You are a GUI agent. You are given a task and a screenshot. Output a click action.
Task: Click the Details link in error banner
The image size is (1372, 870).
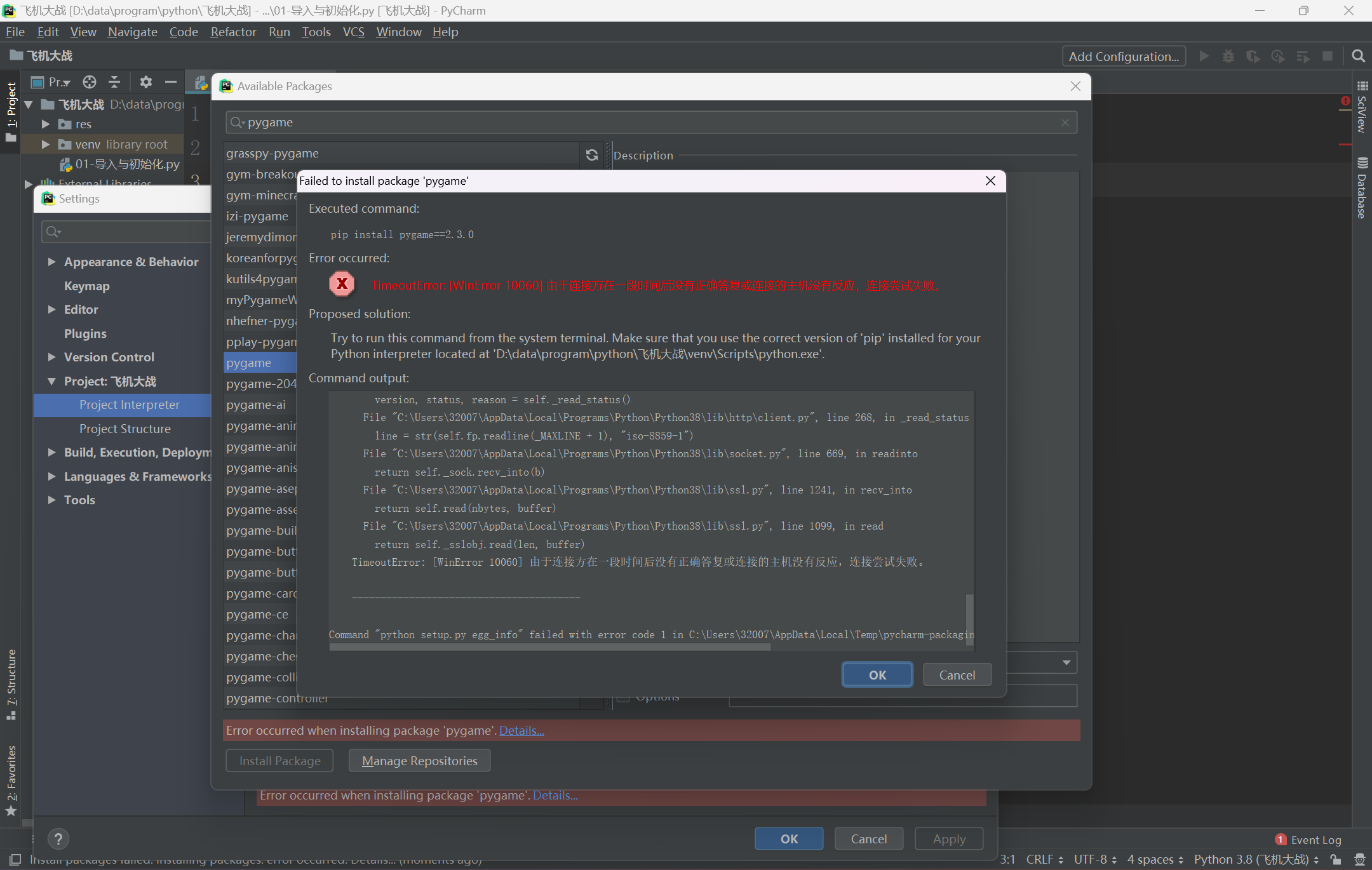coord(521,730)
